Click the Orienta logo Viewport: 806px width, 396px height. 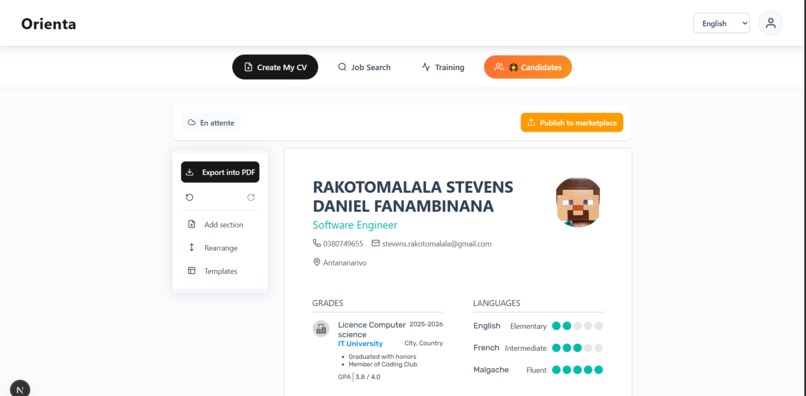pyautogui.click(x=48, y=24)
